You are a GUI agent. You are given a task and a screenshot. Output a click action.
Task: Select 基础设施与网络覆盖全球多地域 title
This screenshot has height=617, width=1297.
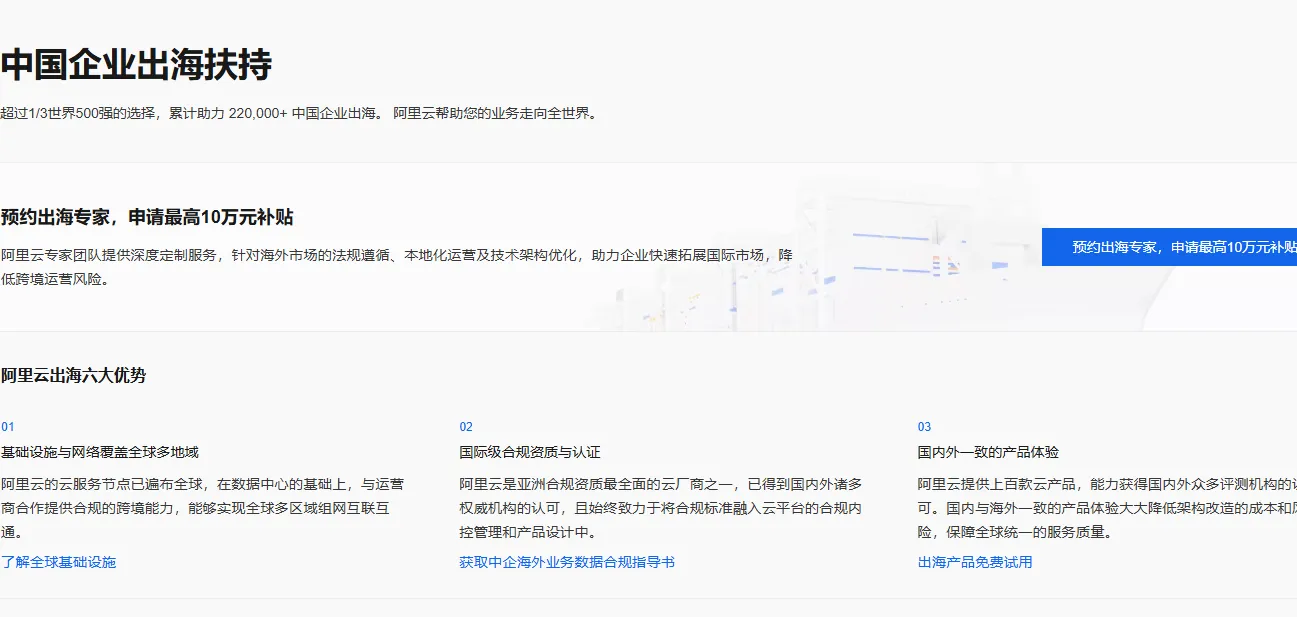pyautogui.click(x=100, y=451)
